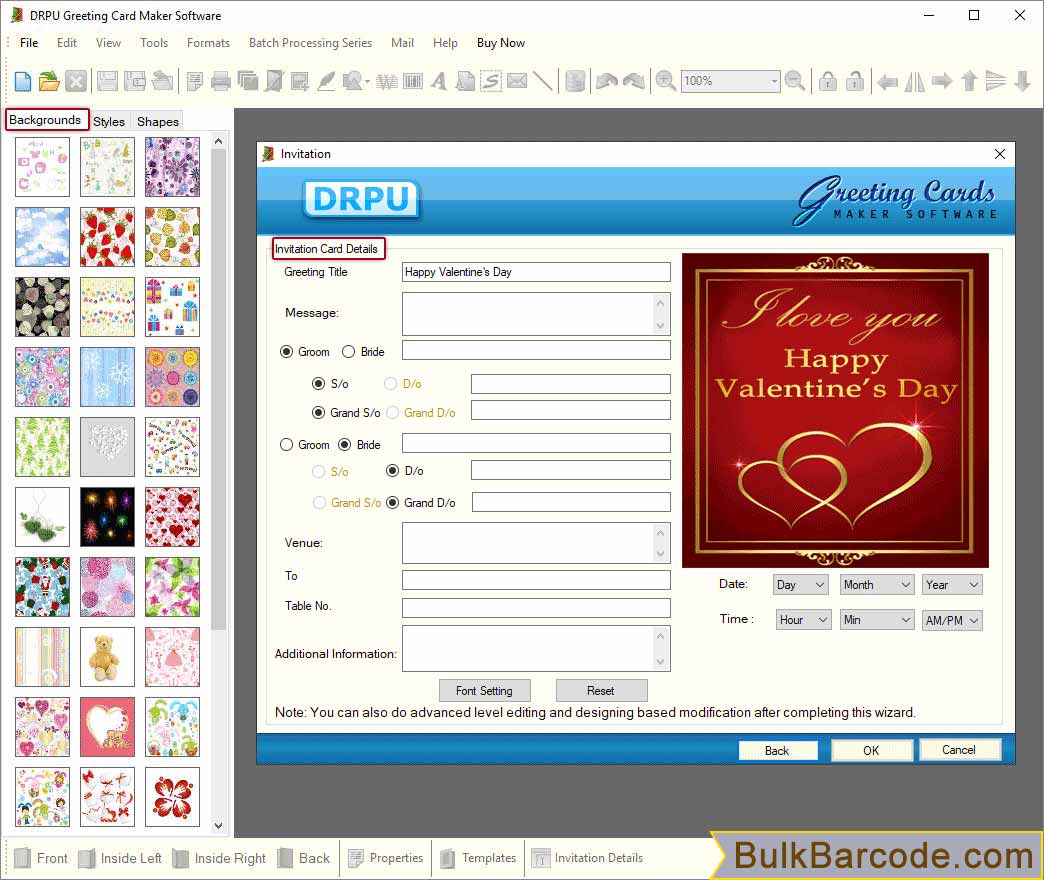Click the closed padlock lock icon

[x=828, y=81]
